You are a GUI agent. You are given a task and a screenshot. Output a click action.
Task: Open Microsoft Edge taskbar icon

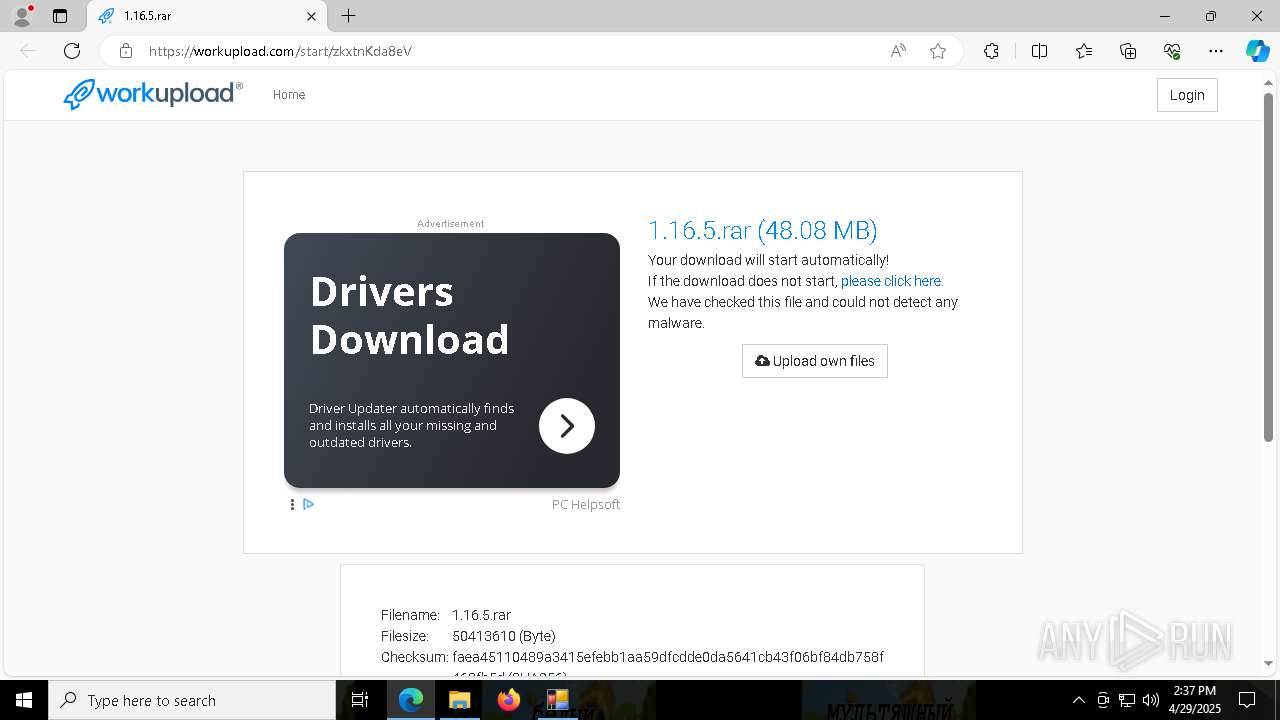pyautogui.click(x=411, y=700)
